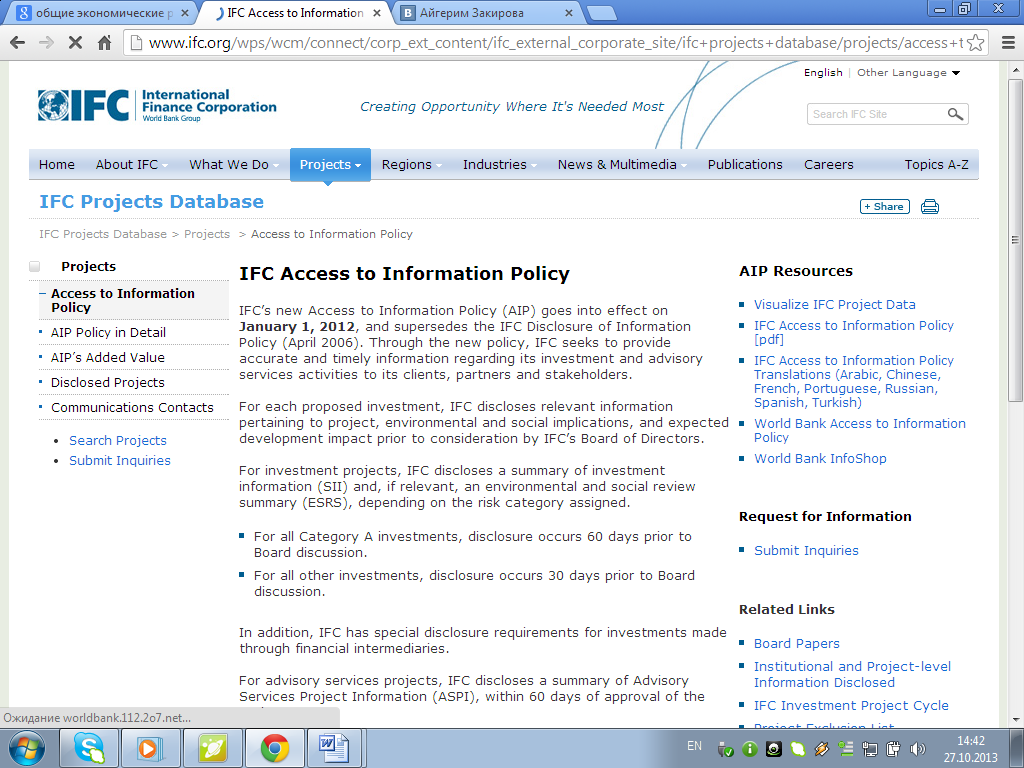This screenshot has width=1024, height=768.
Task: Open Topics A-Z
Action: pyautogui.click(x=936, y=165)
